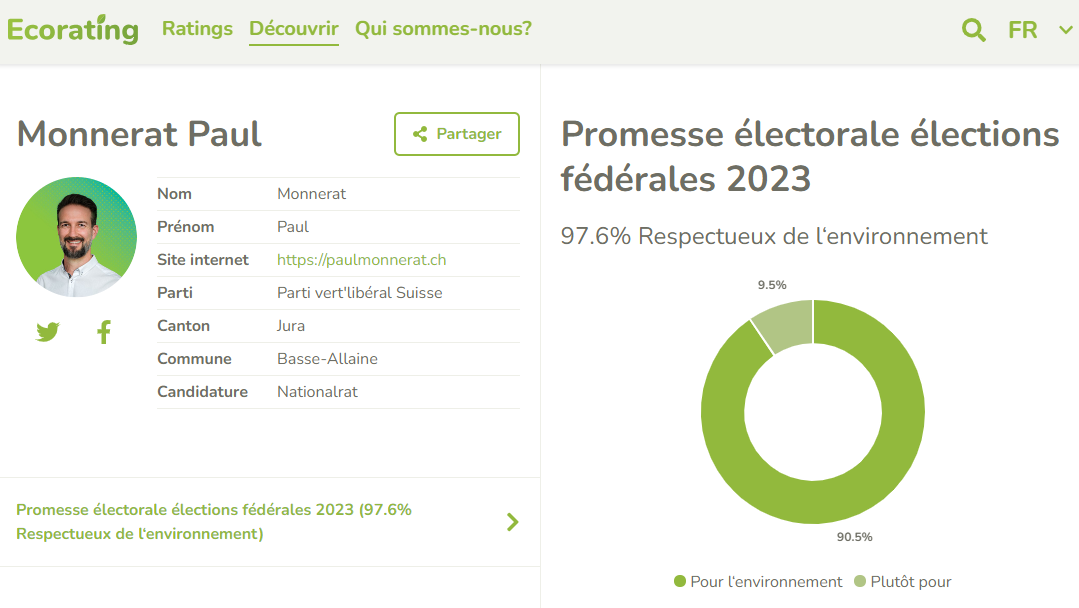1079x608 pixels.
Task: Click the 'Monnerat Paul' heading
Action: click(x=140, y=134)
